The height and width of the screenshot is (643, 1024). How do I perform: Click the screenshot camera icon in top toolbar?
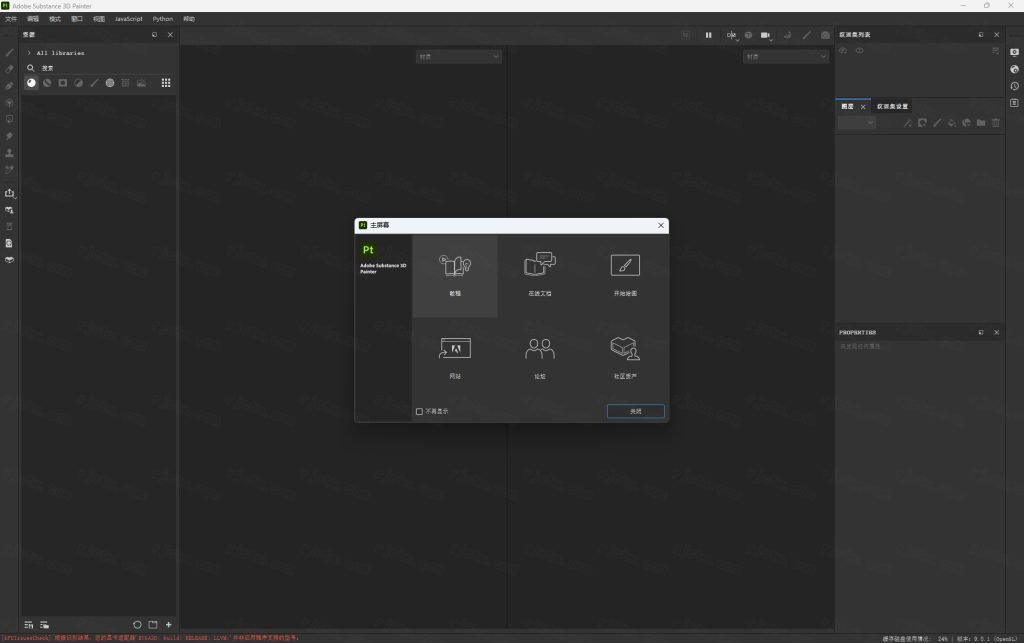[x=825, y=35]
